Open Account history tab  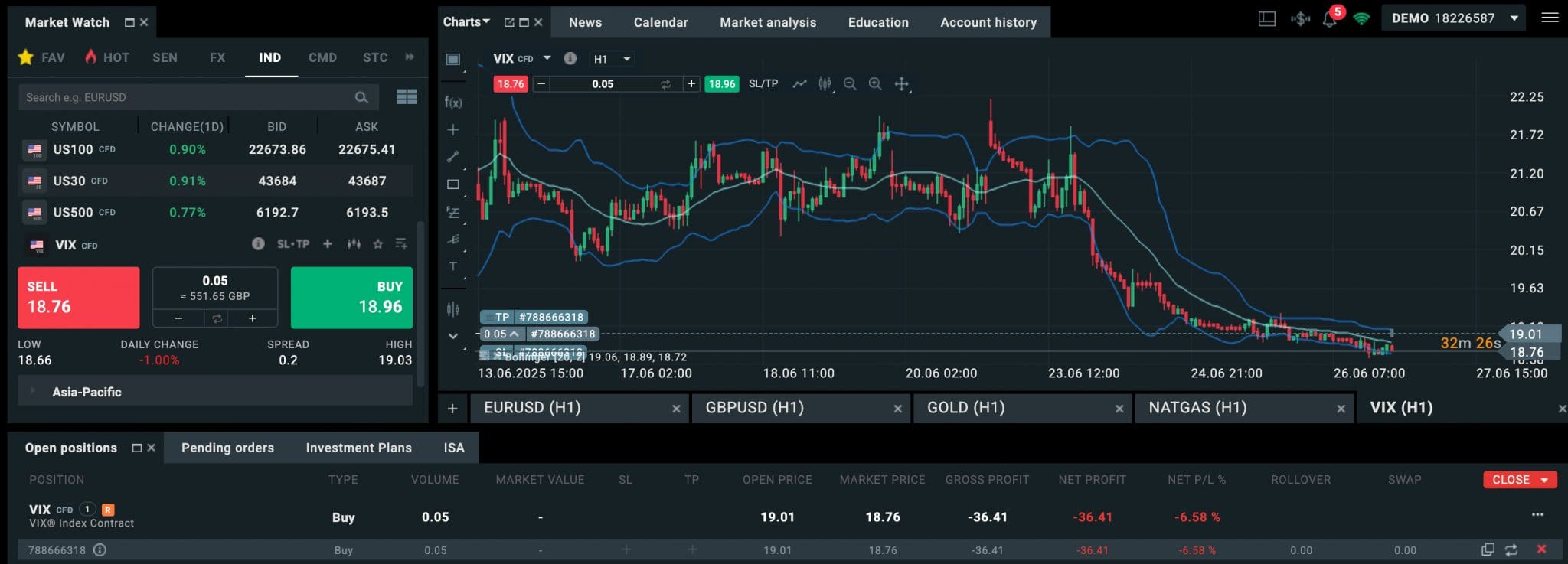coord(988,22)
